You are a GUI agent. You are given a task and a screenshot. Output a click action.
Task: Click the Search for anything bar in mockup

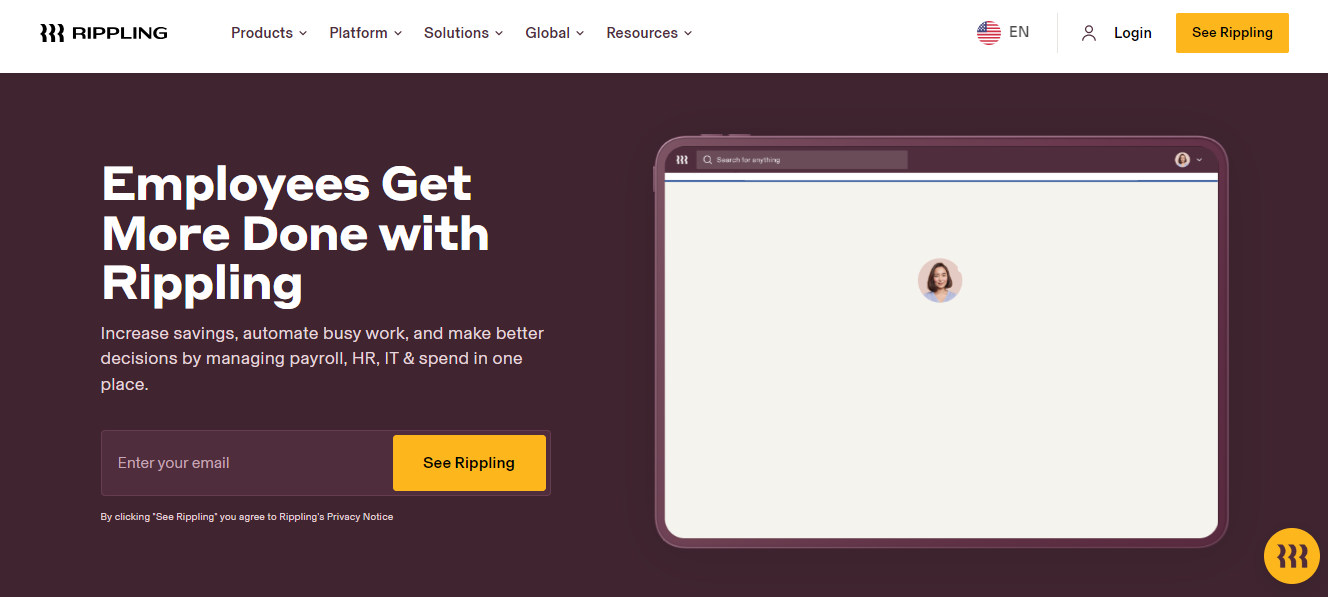(x=802, y=160)
